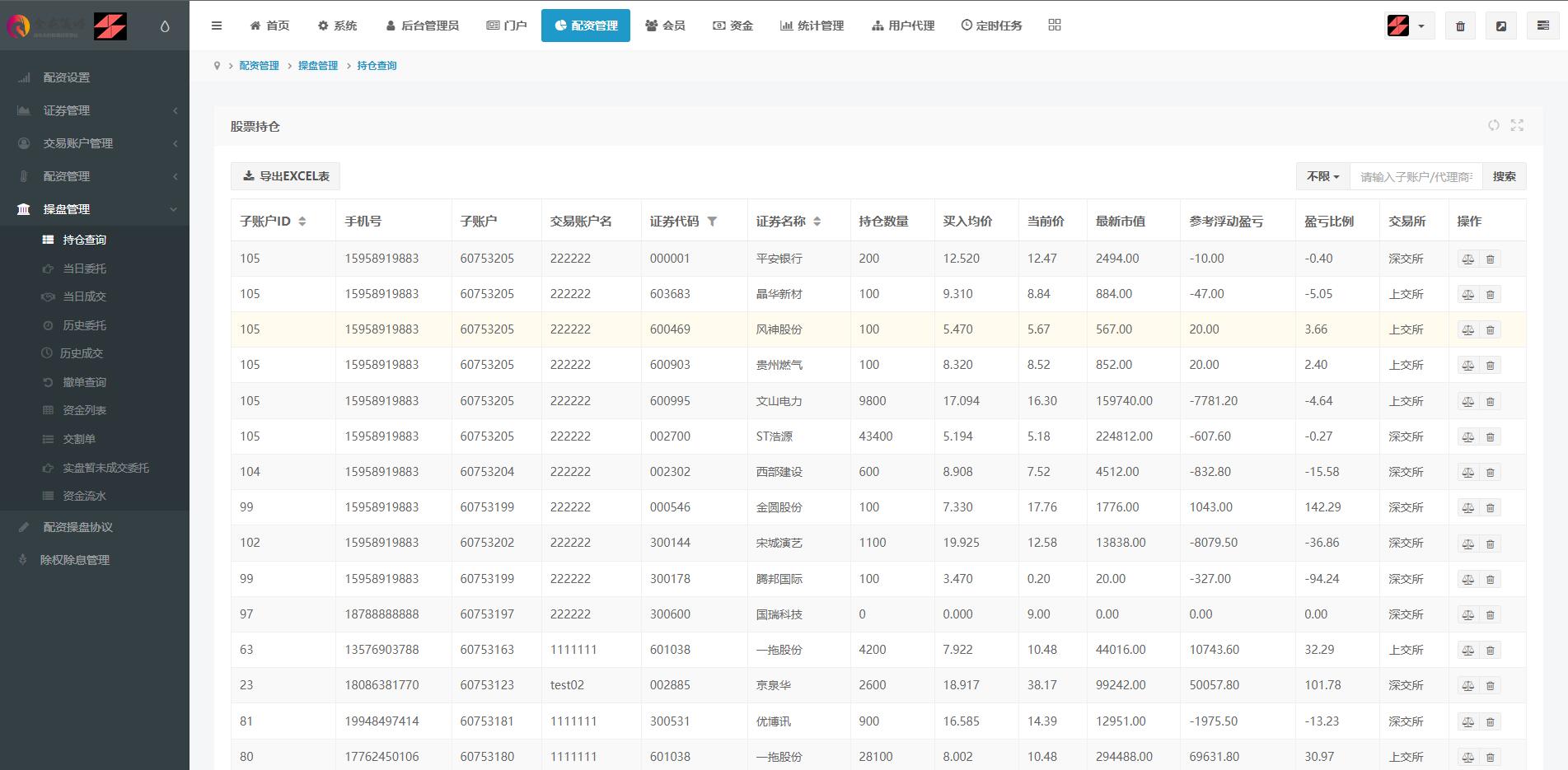Screen dimensions: 1568x770
Task: Click the balance scale icon for 平安银行 row
Action: [x=1467, y=259]
